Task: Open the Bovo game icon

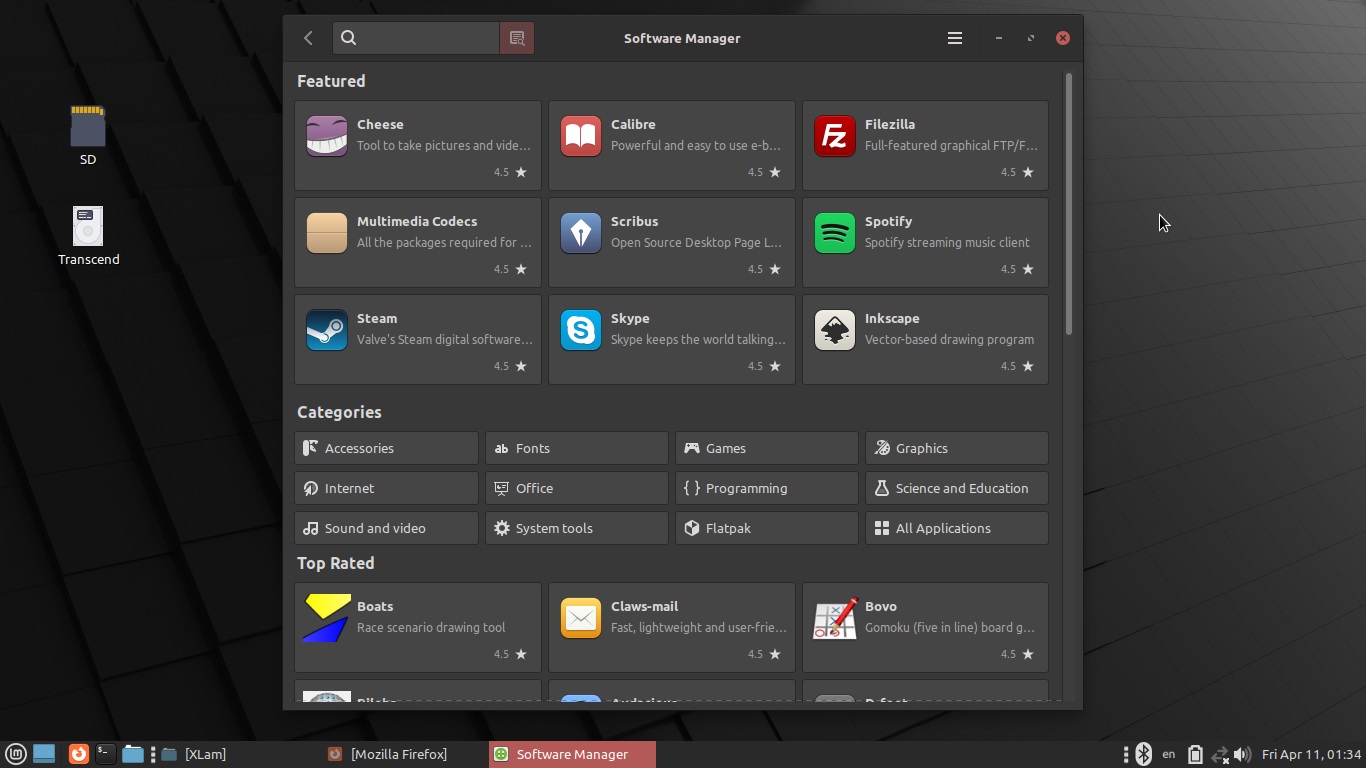Action: pyautogui.click(x=835, y=618)
